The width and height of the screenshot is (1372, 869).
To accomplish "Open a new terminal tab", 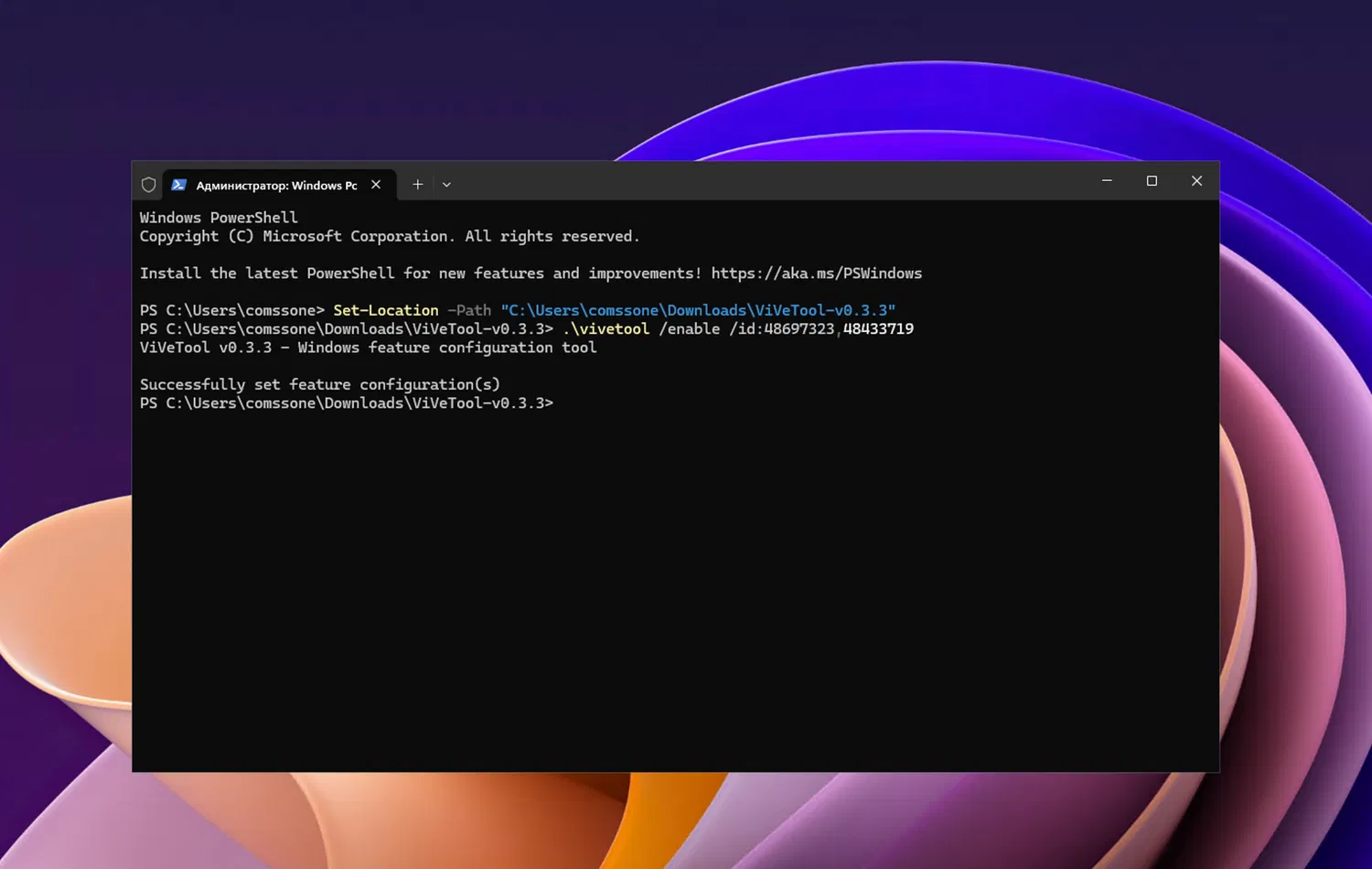I will pos(417,185).
